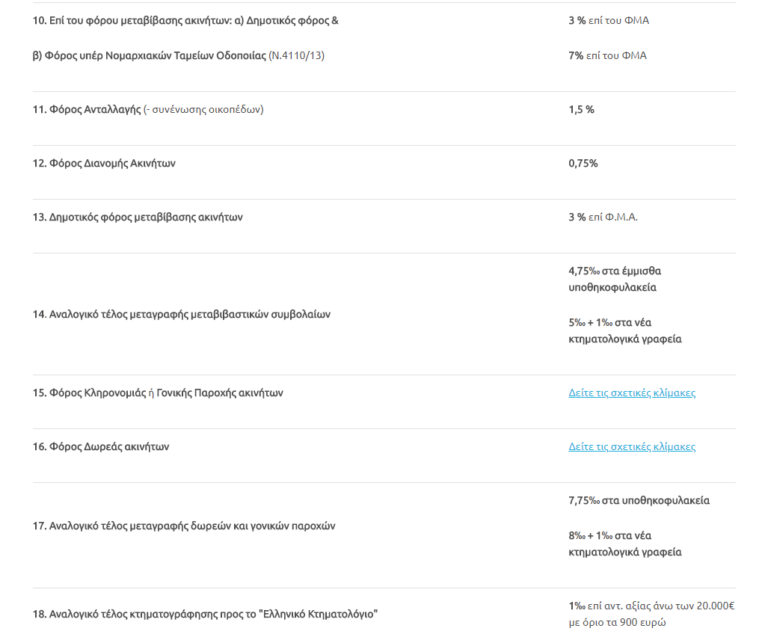Select the "11. Φόρος Ανταλλαγής" row label
The height and width of the screenshot is (637, 768).
tap(140, 109)
